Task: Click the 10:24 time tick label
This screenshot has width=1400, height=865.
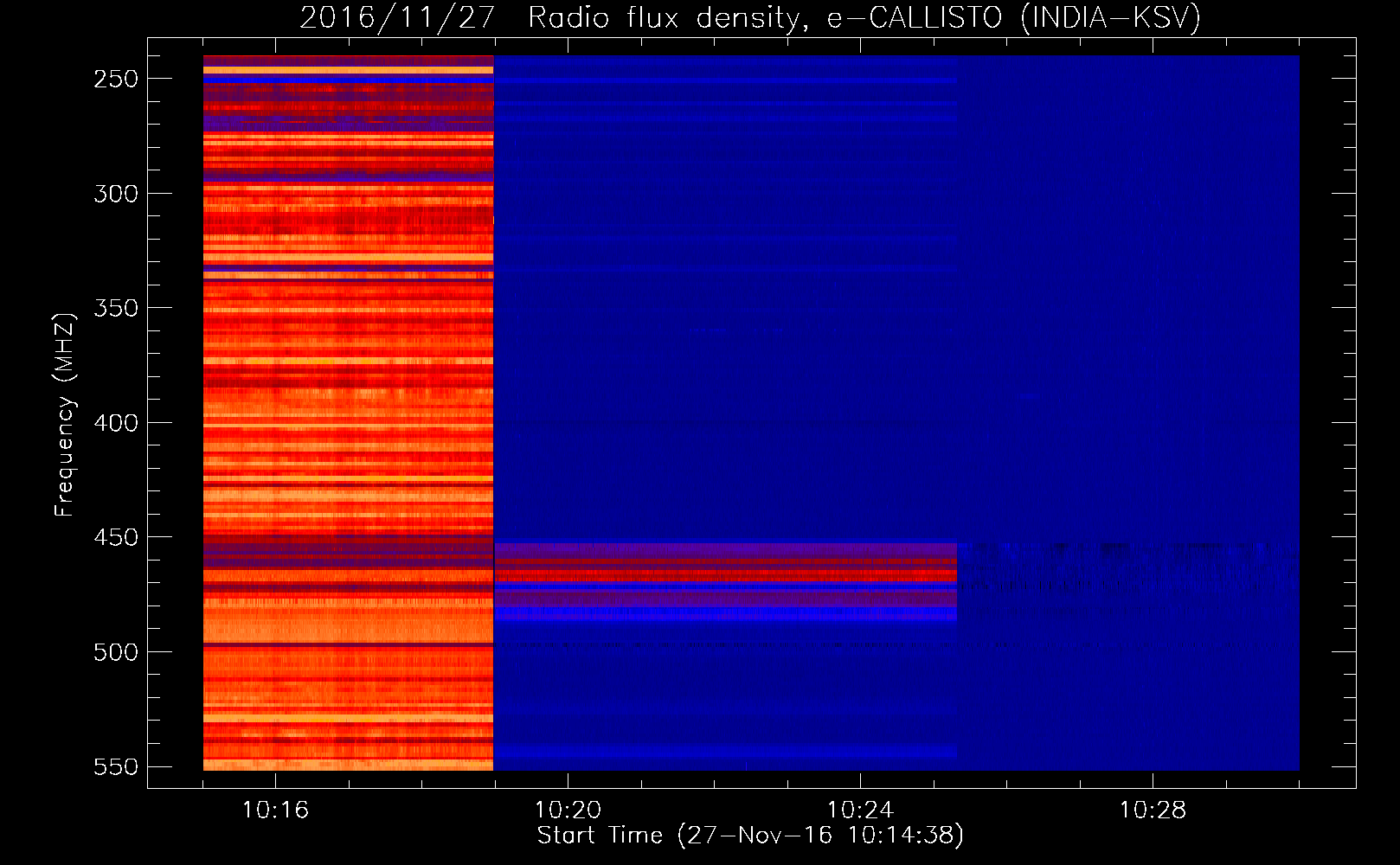Action: pos(860,811)
